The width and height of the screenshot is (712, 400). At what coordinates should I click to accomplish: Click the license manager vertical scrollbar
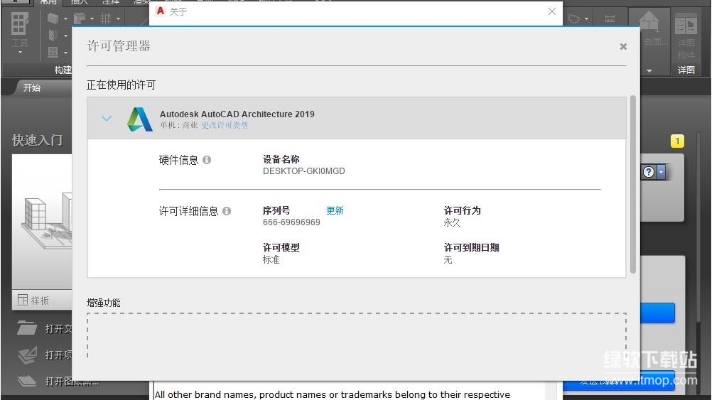(x=633, y=184)
